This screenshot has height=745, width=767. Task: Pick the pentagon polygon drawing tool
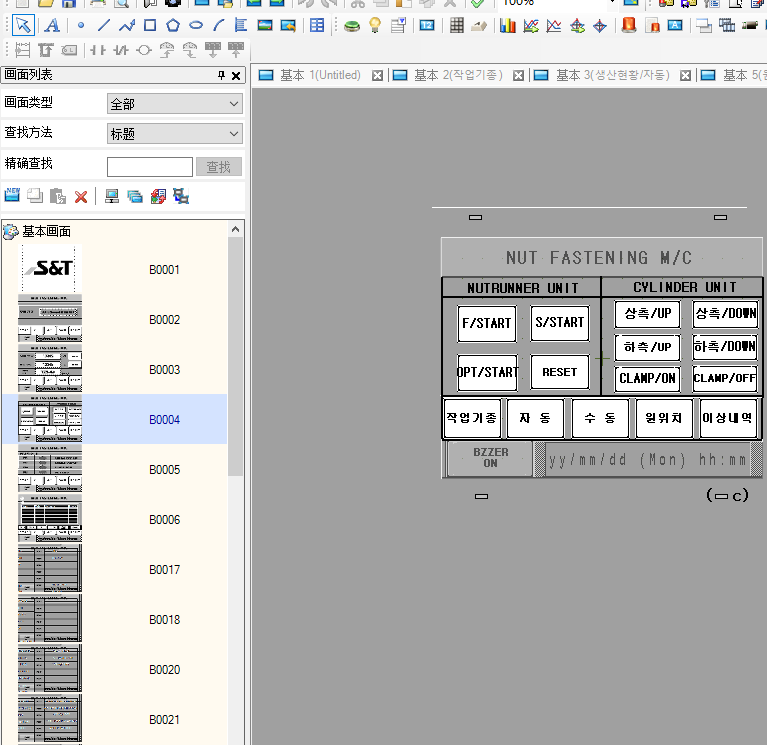(x=173, y=26)
